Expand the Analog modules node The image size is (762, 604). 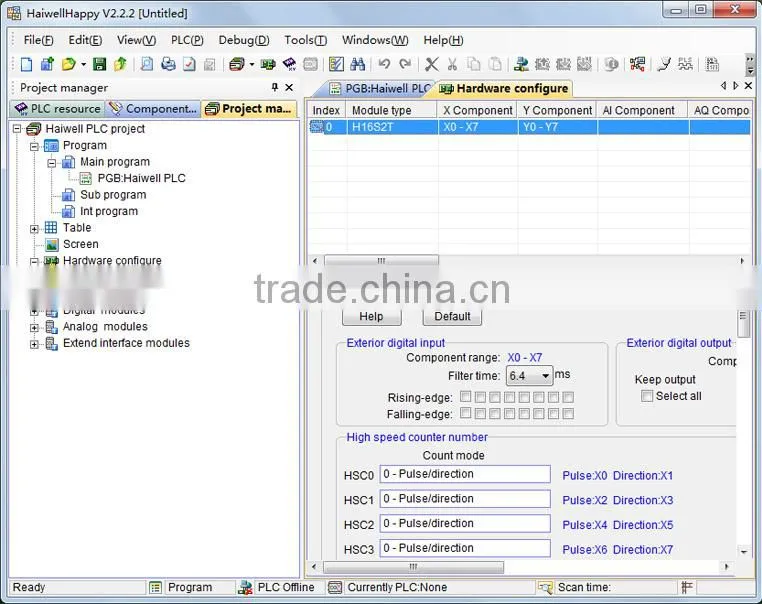(35, 328)
